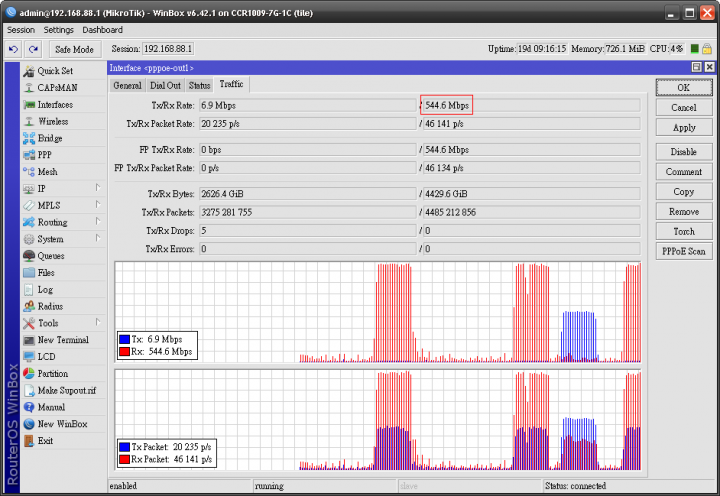
Task: Click the Radius icon
Action: pos(29,306)
